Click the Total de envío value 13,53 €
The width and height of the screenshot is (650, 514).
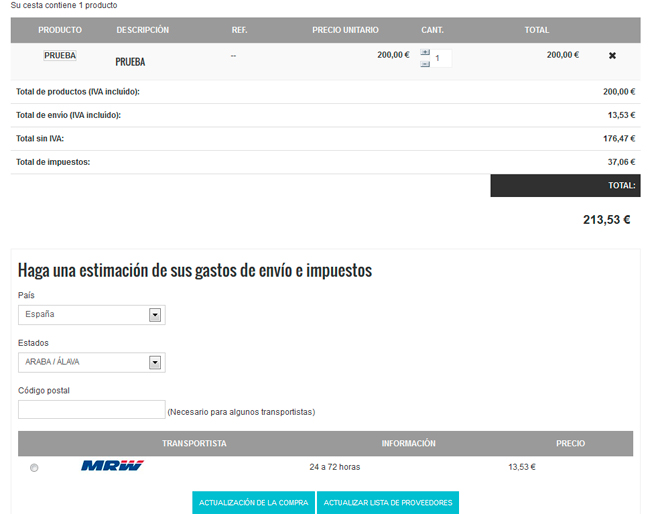click(x=621, y=115)
